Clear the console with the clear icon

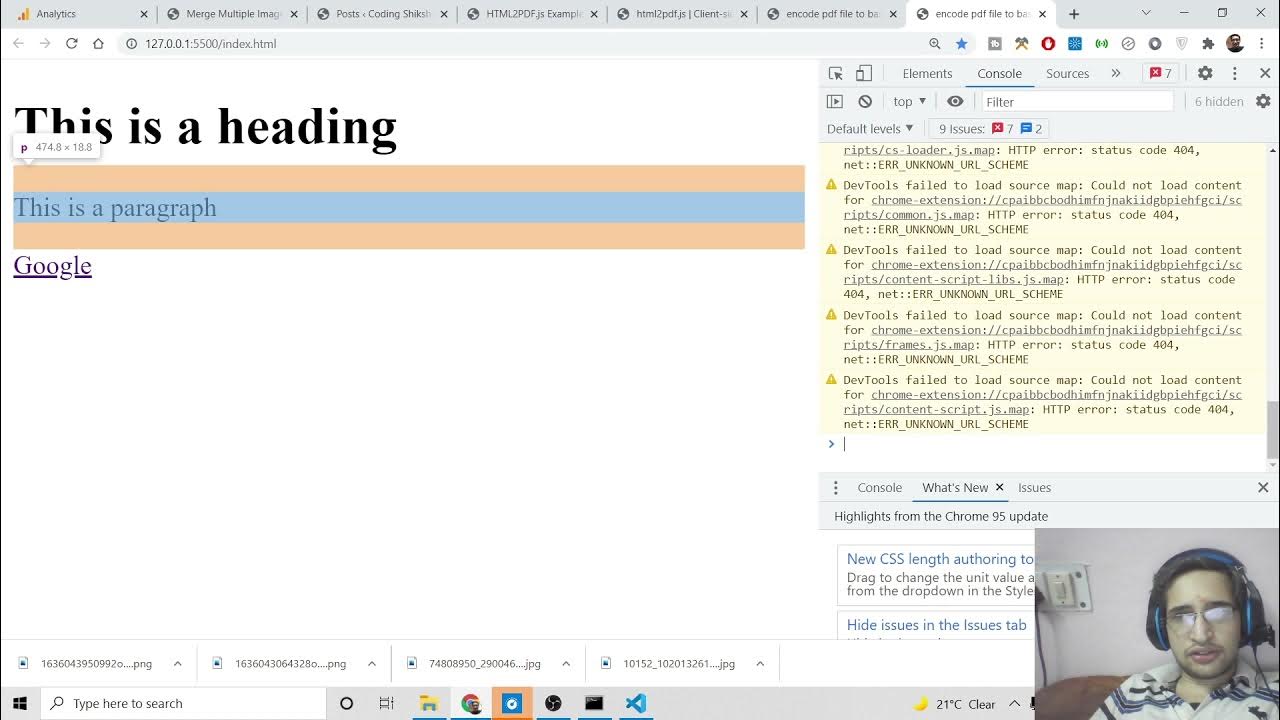pos(865,101)
